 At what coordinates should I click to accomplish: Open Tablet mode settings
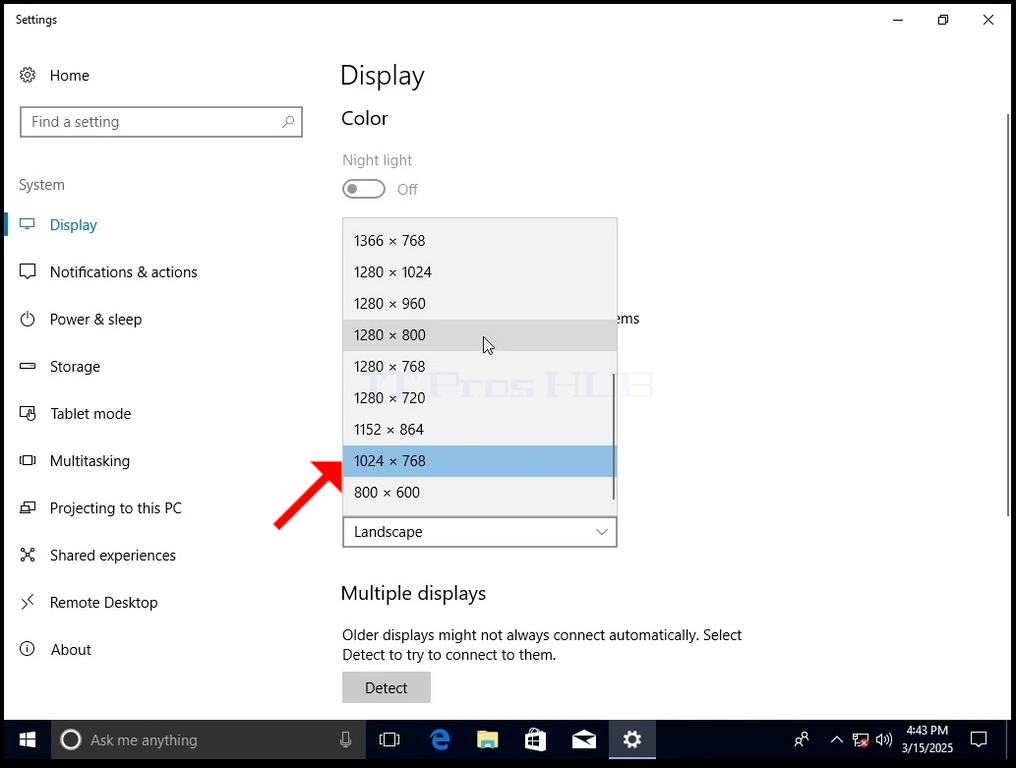(90, 413)
